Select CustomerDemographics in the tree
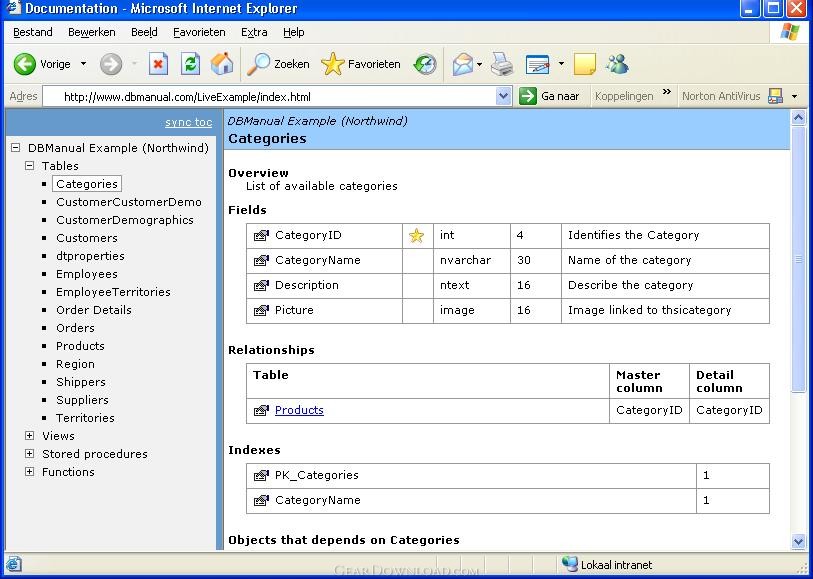 pos(125,220)
